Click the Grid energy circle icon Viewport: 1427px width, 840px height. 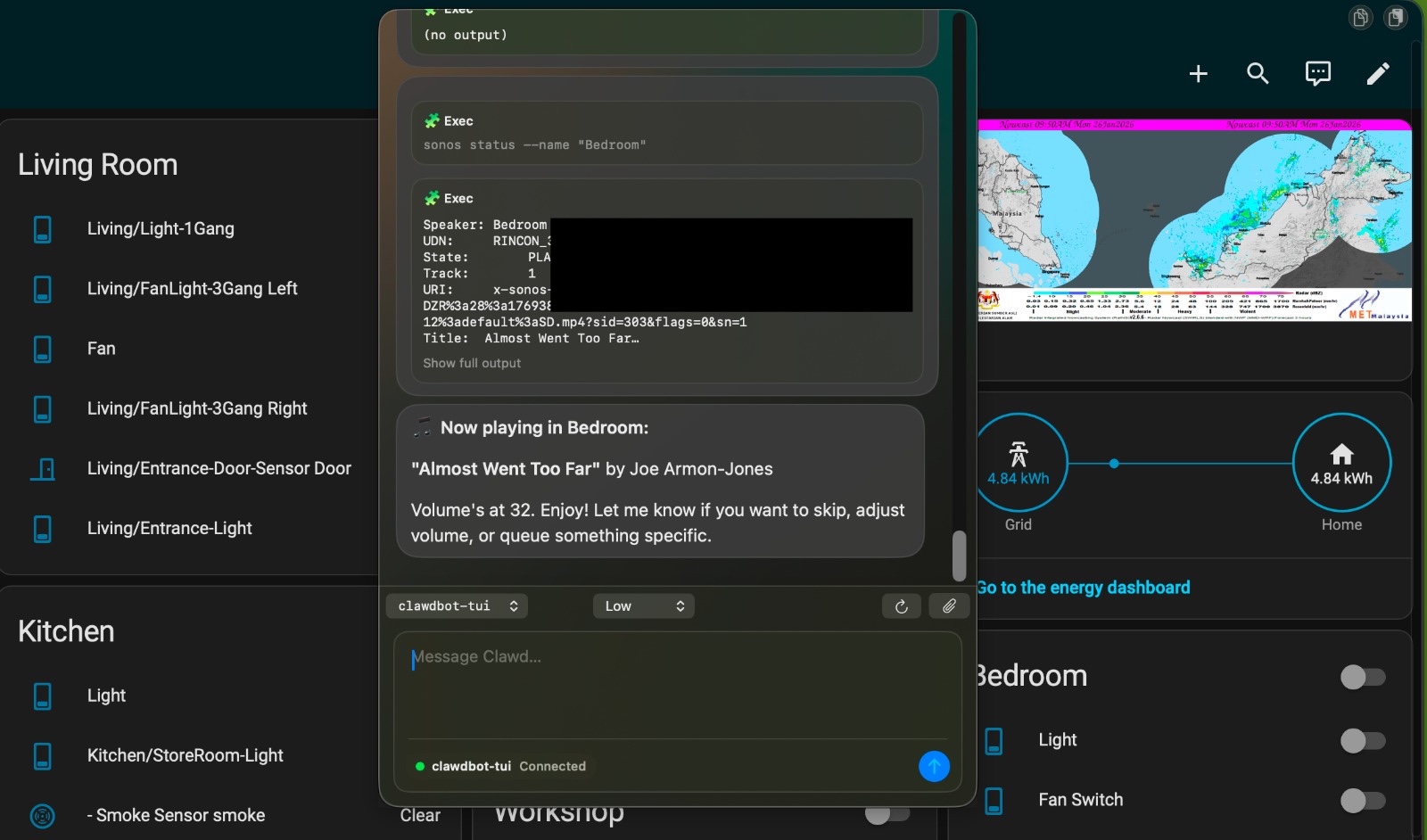(x=1019, y=463)
